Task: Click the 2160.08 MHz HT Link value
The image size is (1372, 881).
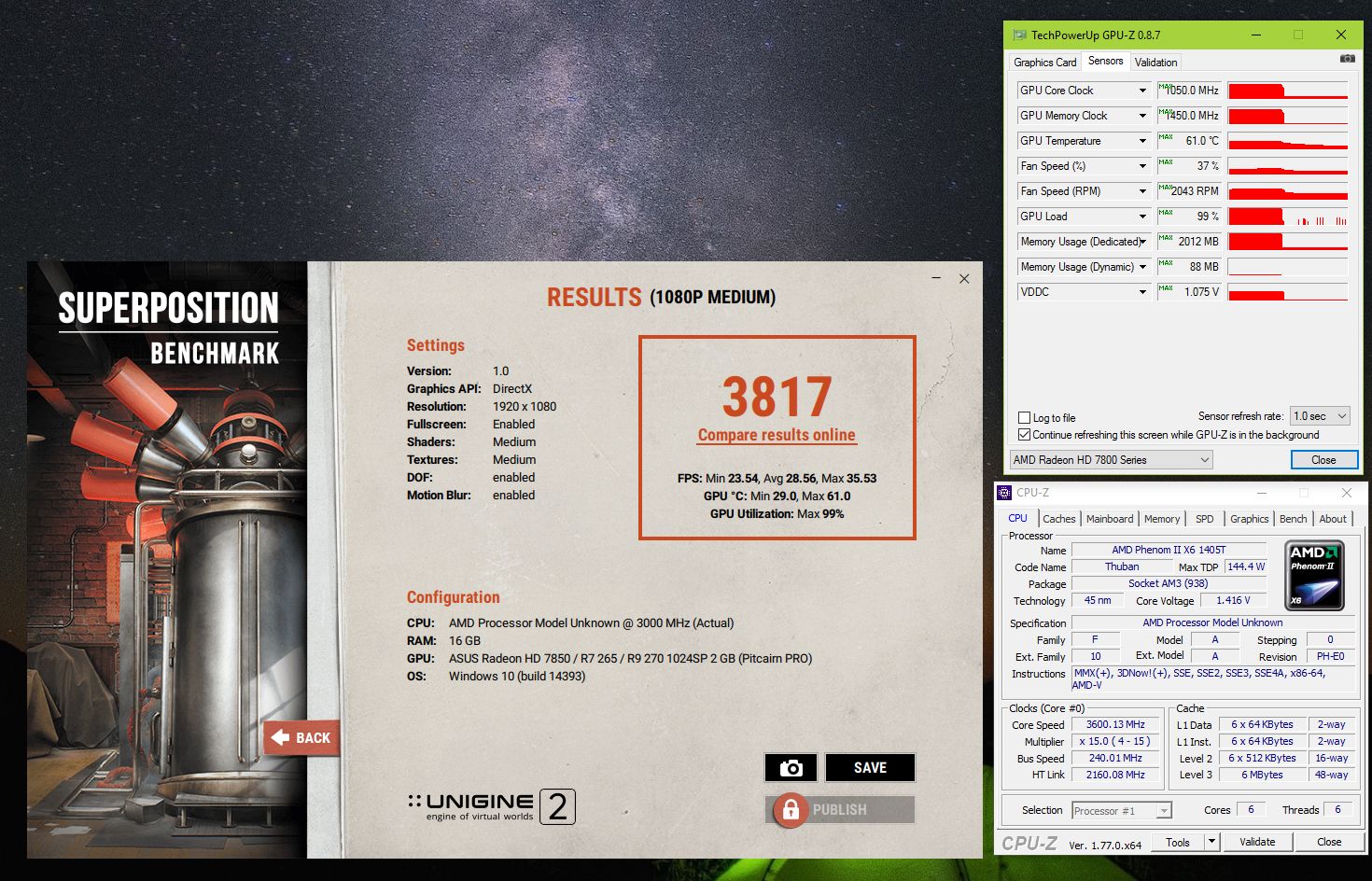Action: [1115, 775]
